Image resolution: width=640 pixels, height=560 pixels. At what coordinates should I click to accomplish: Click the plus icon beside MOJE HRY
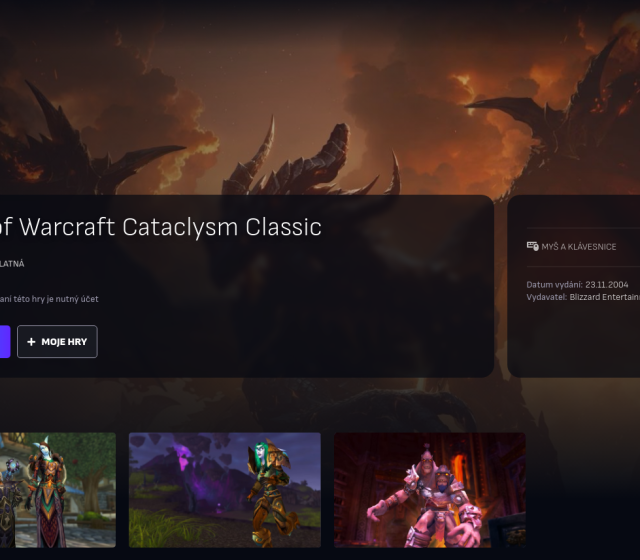31,342
